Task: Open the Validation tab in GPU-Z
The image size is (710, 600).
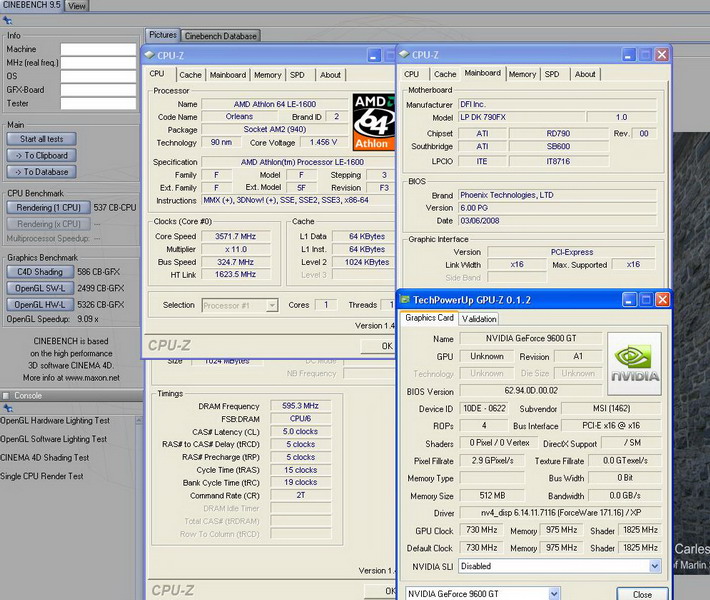Action: 479,319
